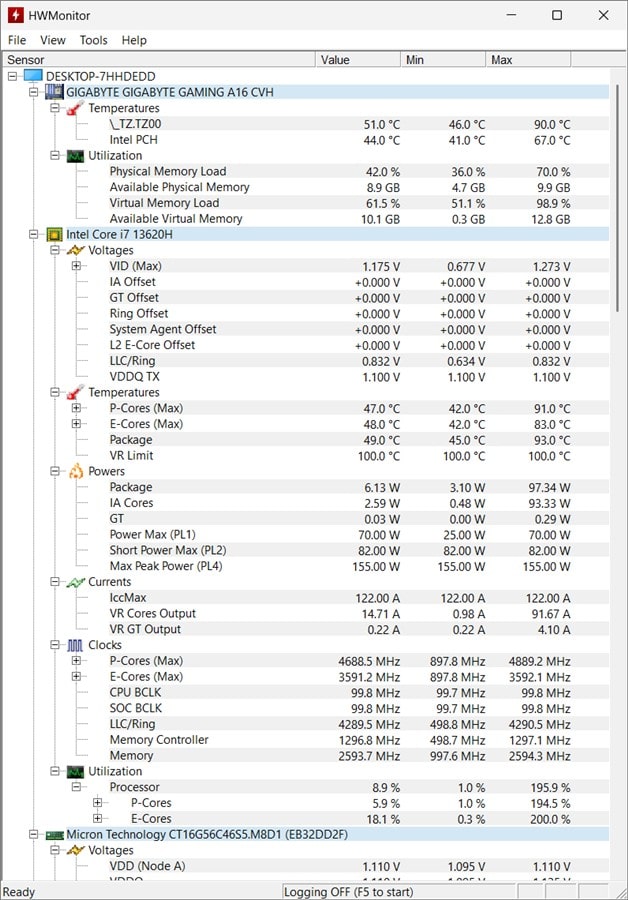The width and height of the screenshot is (628, 900).
Task: Click the Clocks waveform icon
Action: 76,645
